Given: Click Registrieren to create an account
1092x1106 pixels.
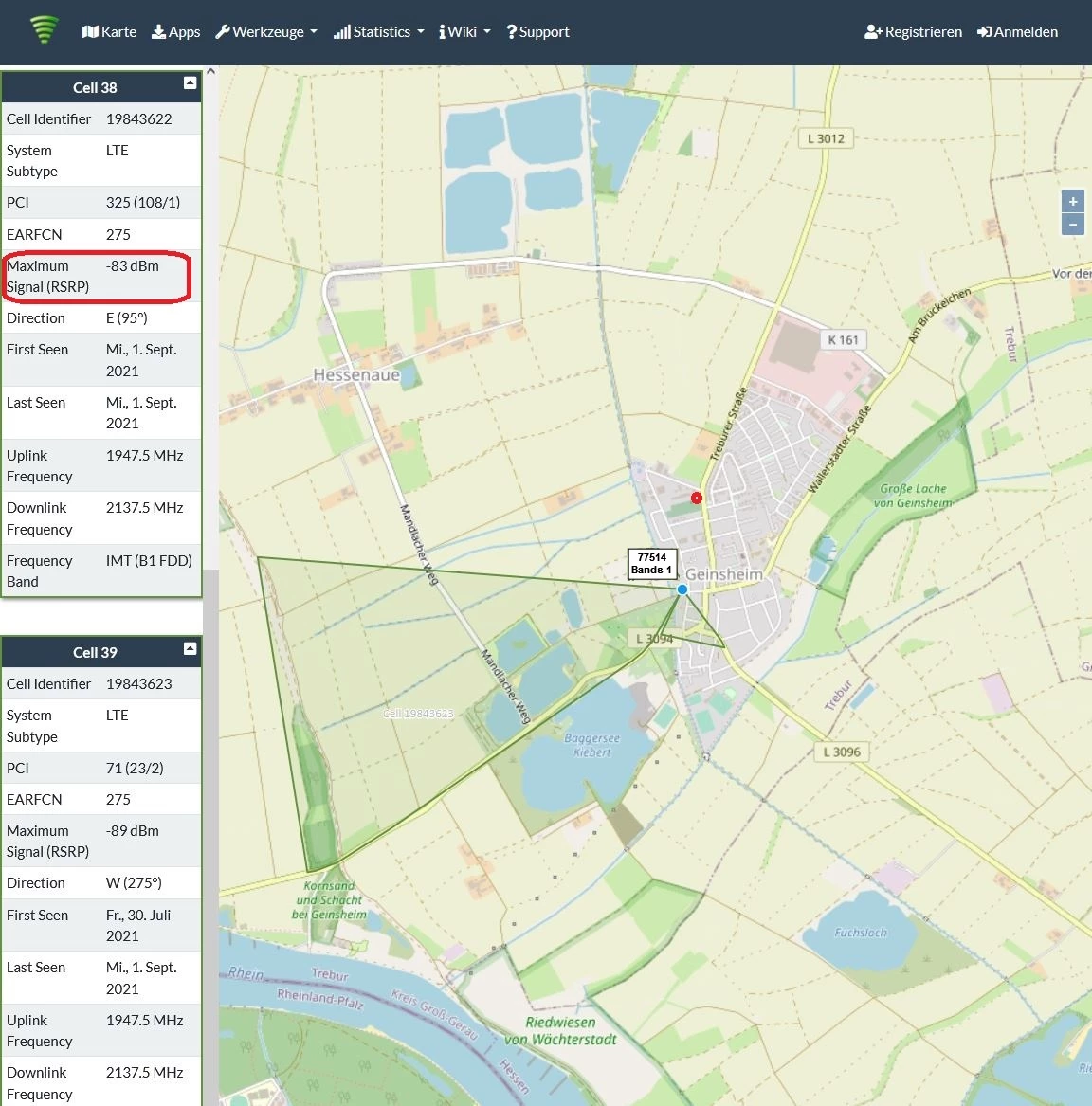Looking at the screenshot, I should pyautogui.click(x=913, y=32).
